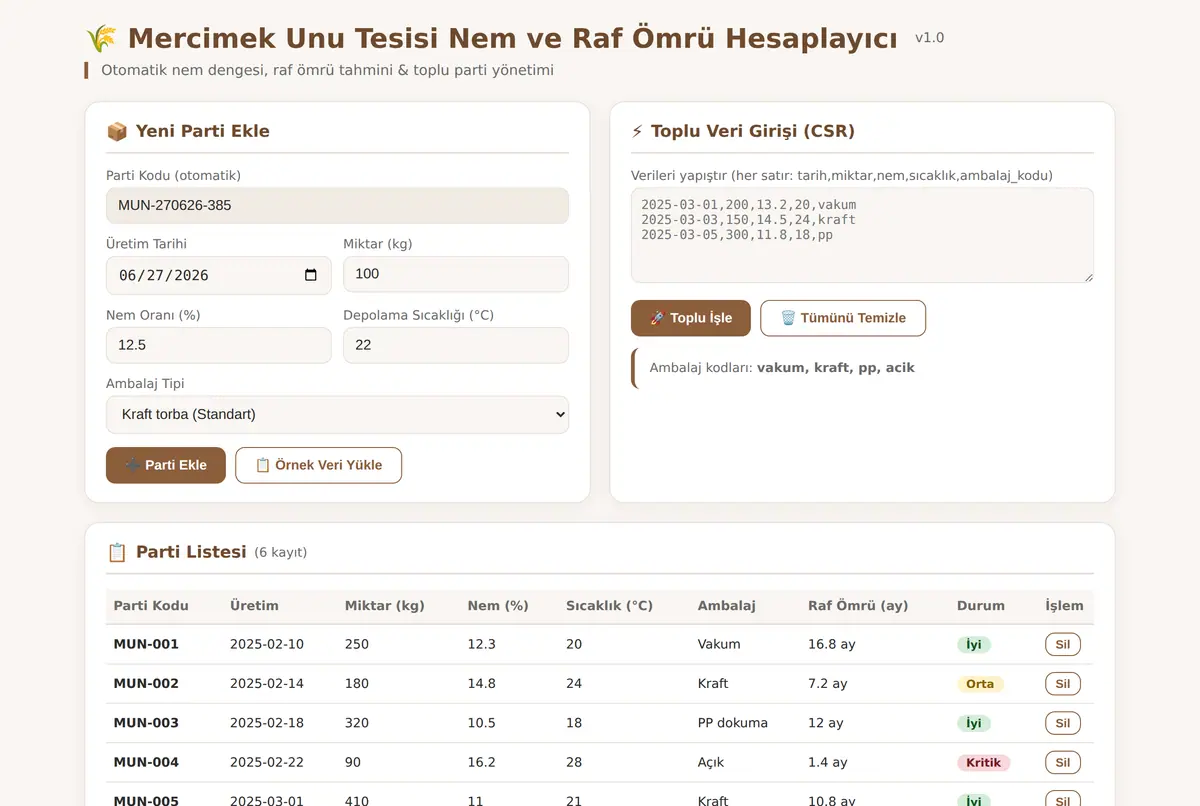Image resolution: width=1200 pixels, height=806 pixels.
Task: Click the Miktar (kg) column header
Action: point(385,606)
